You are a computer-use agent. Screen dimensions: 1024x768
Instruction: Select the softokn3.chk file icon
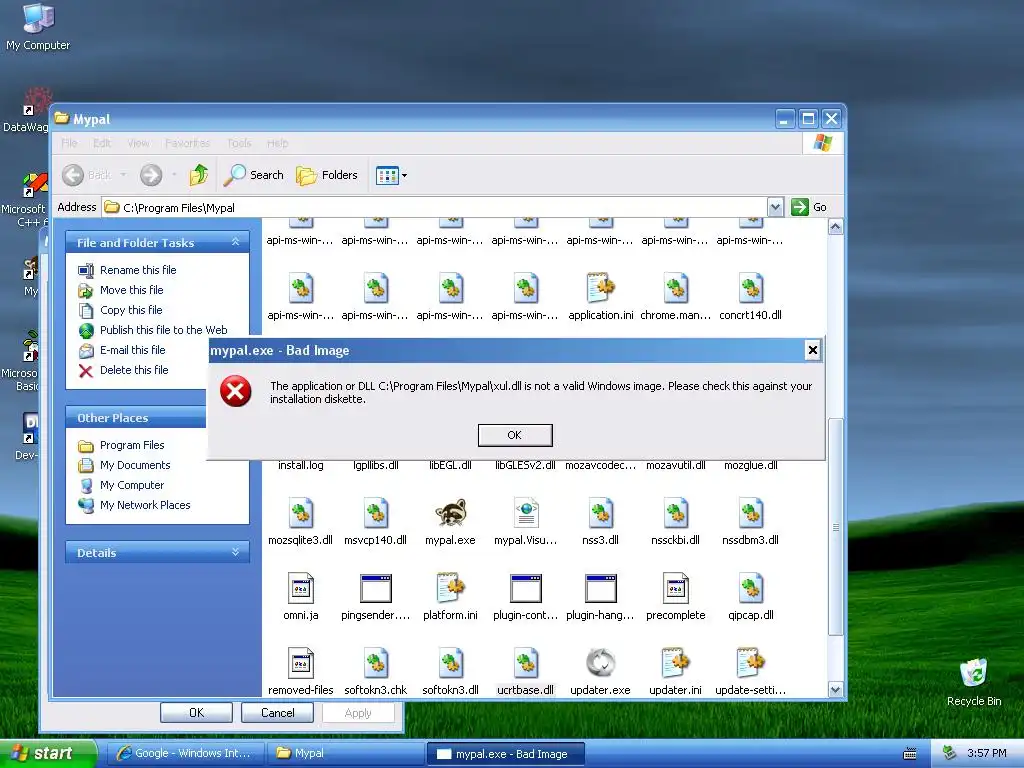(x=376, y=664)
